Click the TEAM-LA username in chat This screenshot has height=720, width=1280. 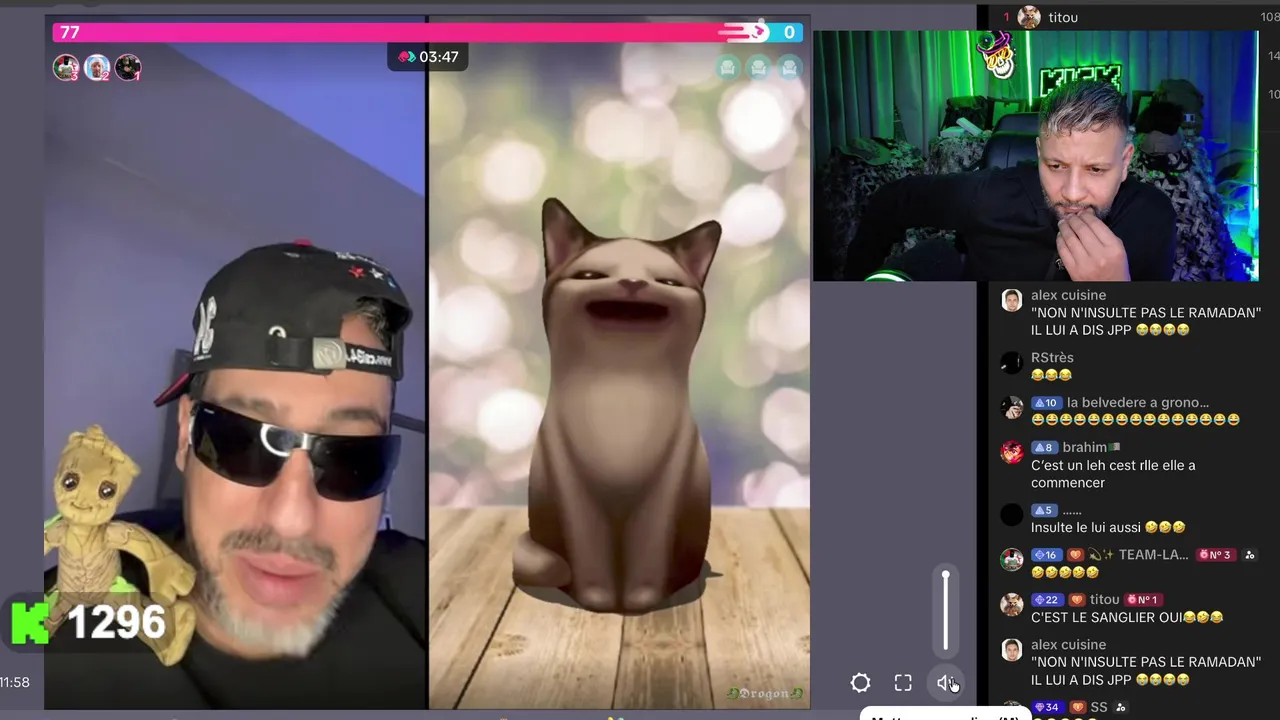coord(1153,554)
